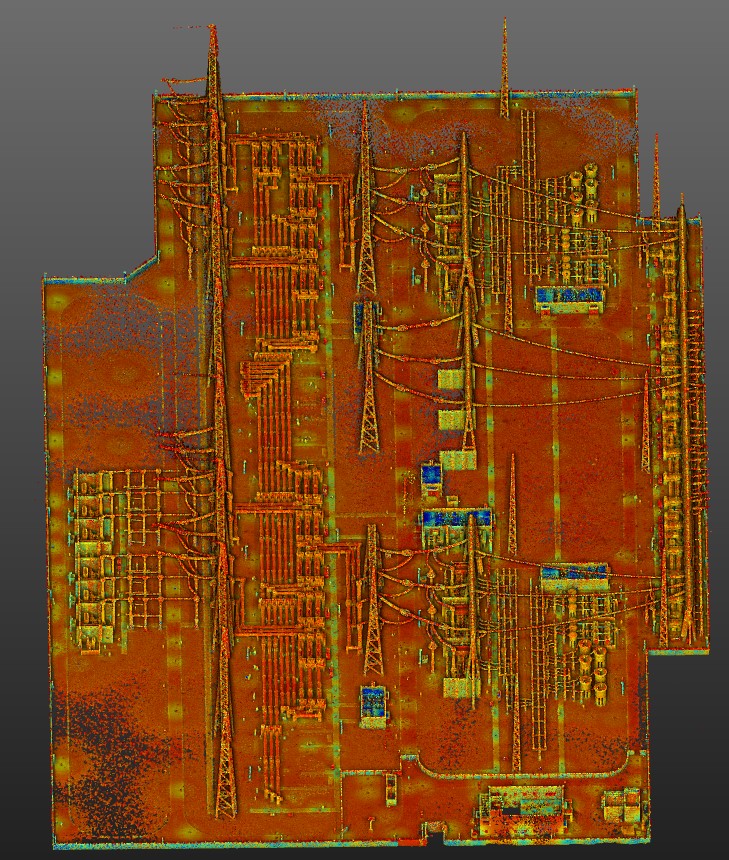The width and height of the screenshot is (729, 860).
Task: Click the lattice tower in the middle of the site
Action: coord(369,380)
